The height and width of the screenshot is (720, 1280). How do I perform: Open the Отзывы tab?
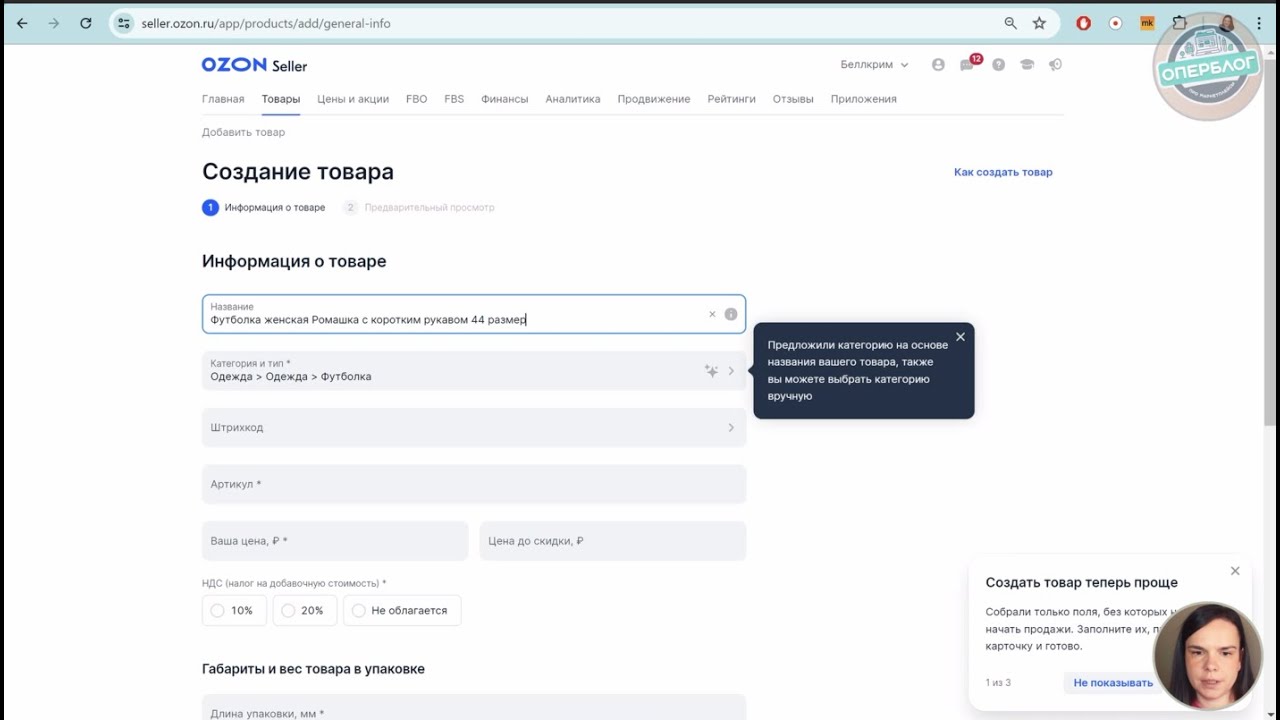click(x=793, y=99)
